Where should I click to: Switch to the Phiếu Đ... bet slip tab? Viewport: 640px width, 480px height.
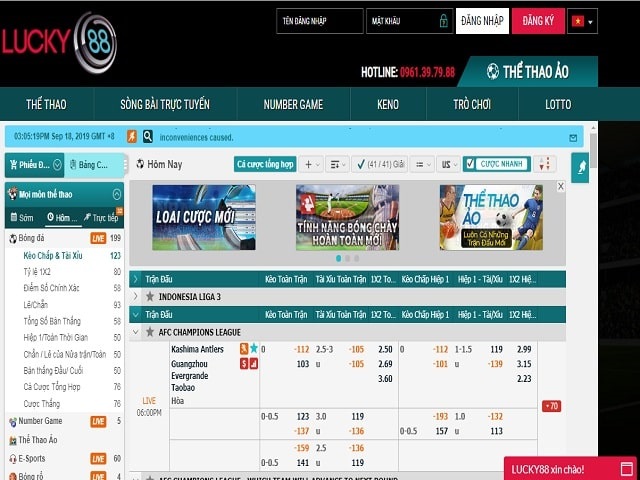click(35, 165)
